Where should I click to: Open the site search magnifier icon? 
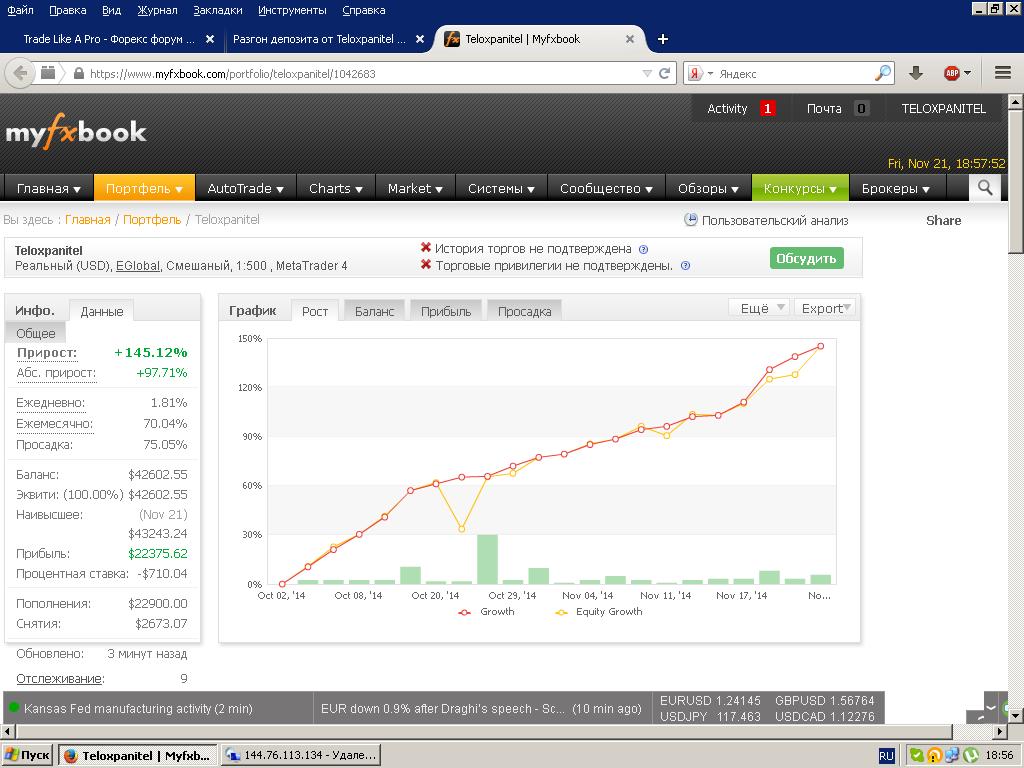(x=985, y=188)
